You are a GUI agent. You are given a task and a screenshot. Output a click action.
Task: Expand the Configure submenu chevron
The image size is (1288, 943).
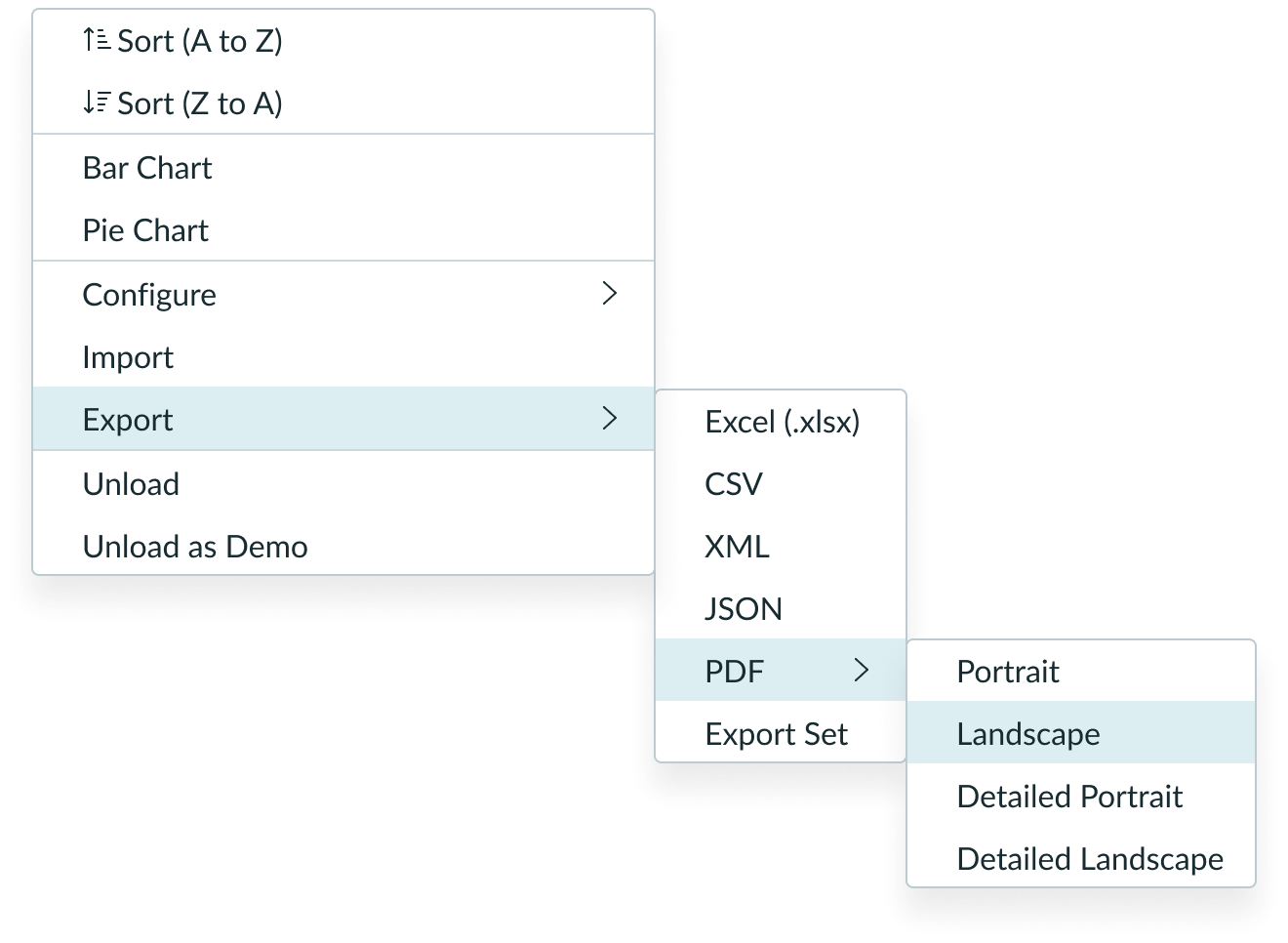[610, 293]
